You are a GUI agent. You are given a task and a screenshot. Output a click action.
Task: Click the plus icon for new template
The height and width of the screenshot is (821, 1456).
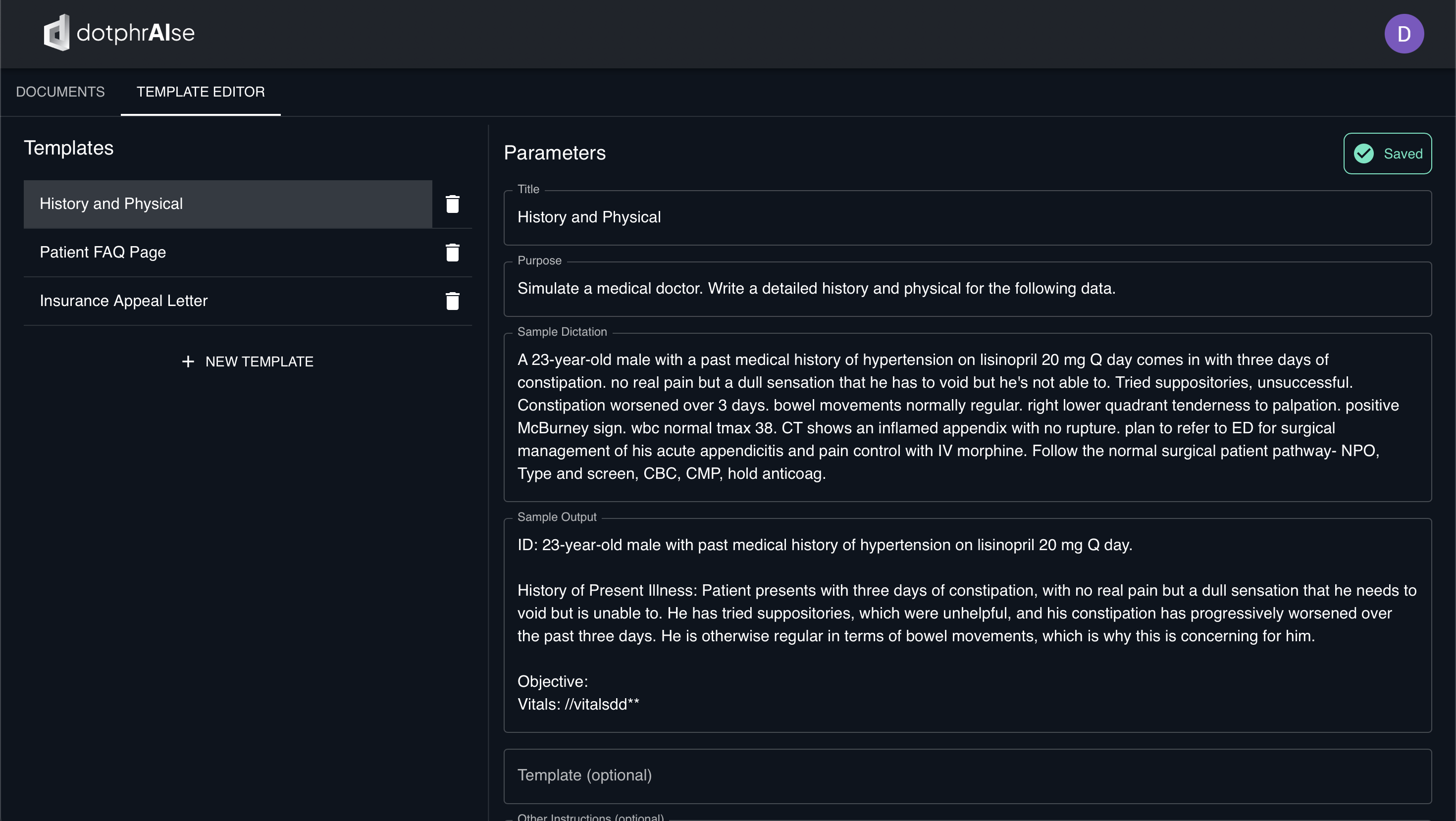tap(188, 361)
